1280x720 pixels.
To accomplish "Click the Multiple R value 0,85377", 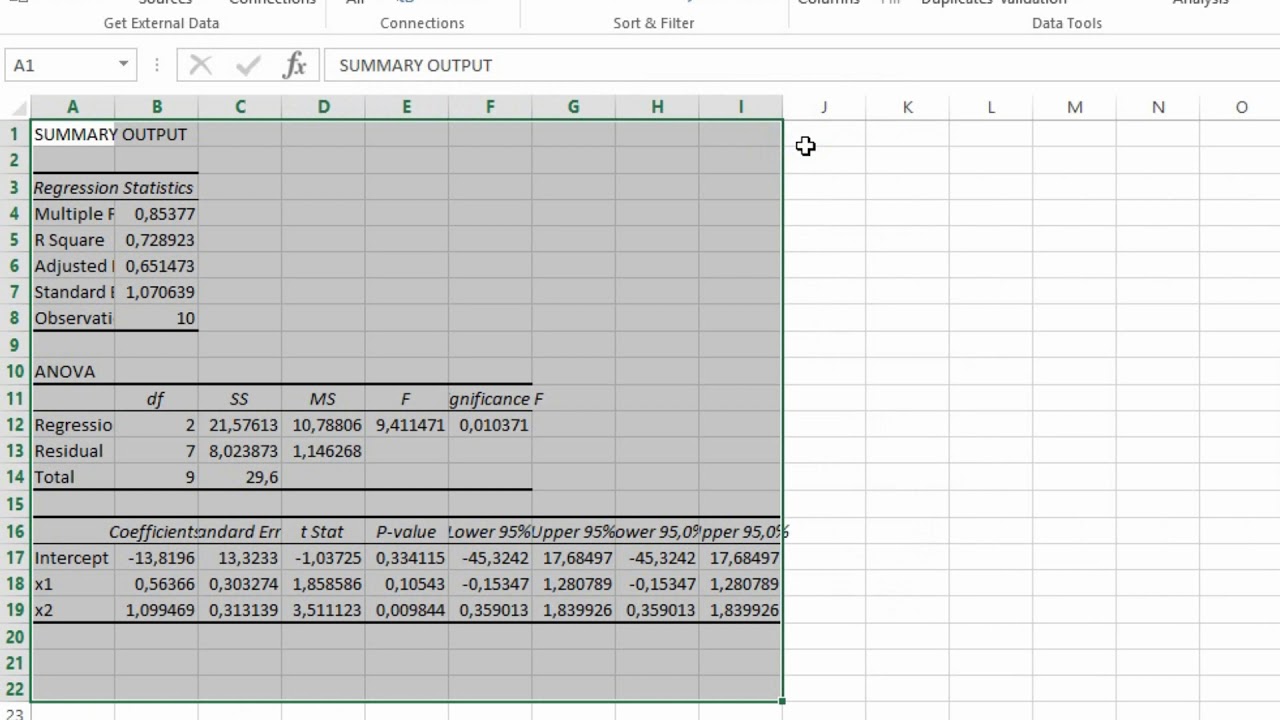I will [x=156, y=214].
